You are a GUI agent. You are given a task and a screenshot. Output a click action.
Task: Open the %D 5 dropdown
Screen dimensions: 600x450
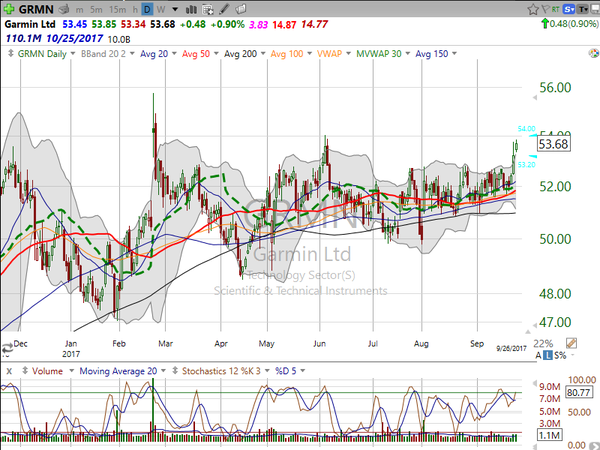point(303,371)
